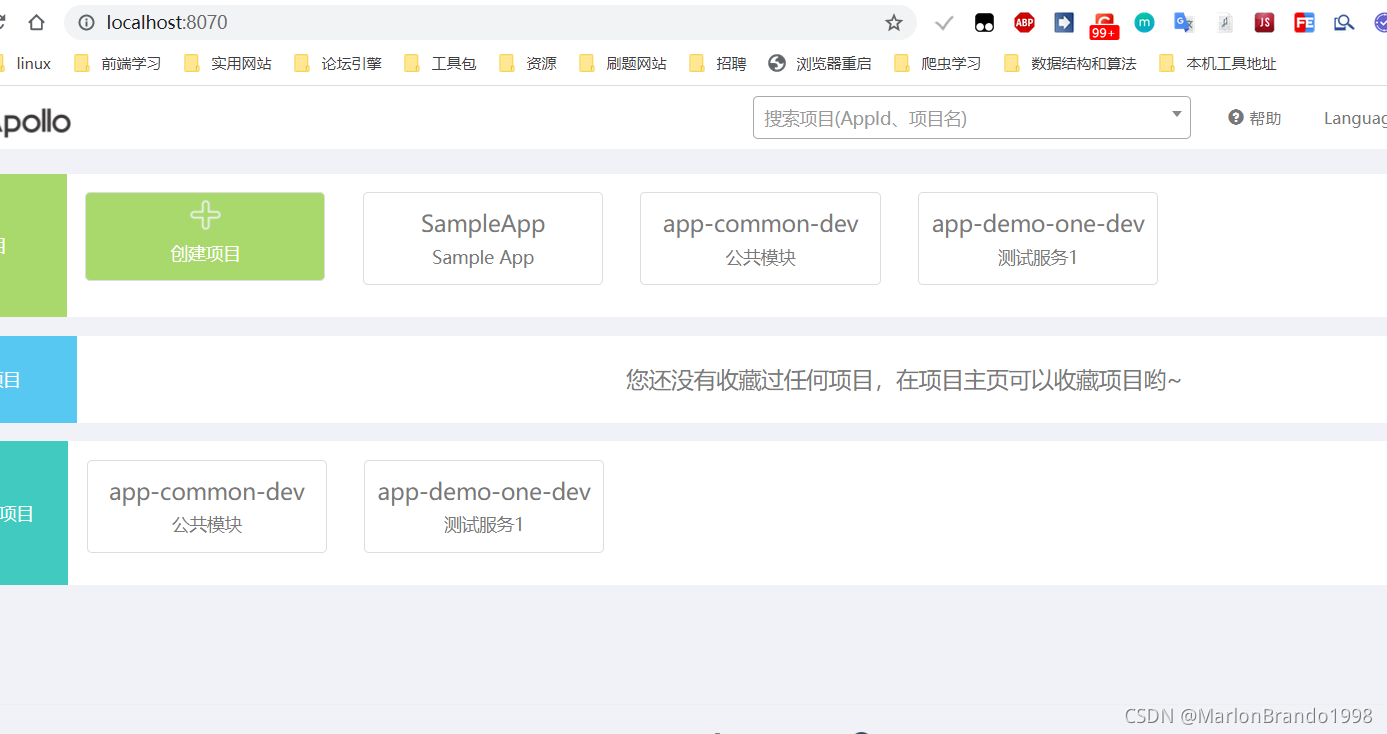Click the browser home icon
The image size is (1387, 734).
(37, 22)
